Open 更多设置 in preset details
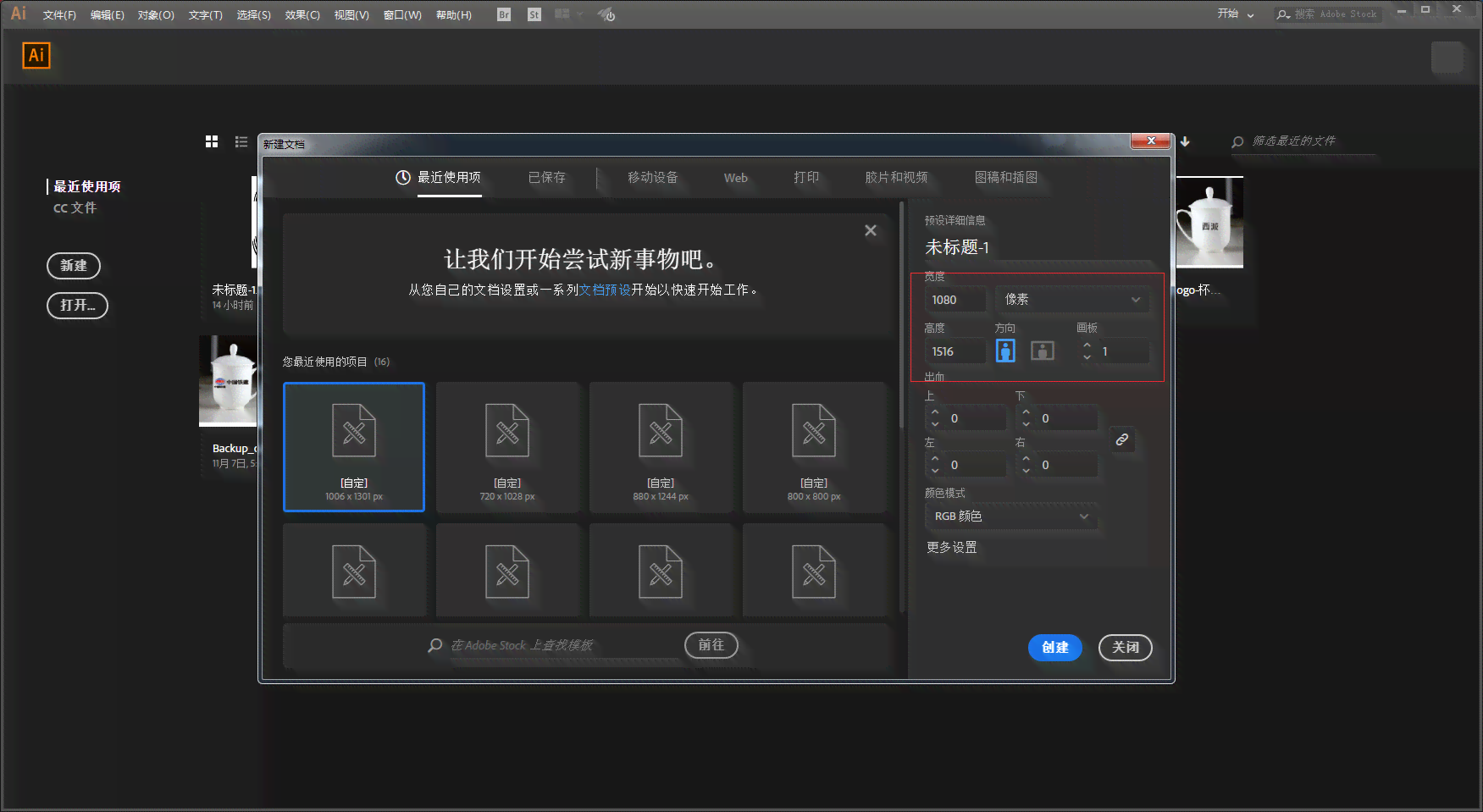1483x812 pixels. point(951,548)
